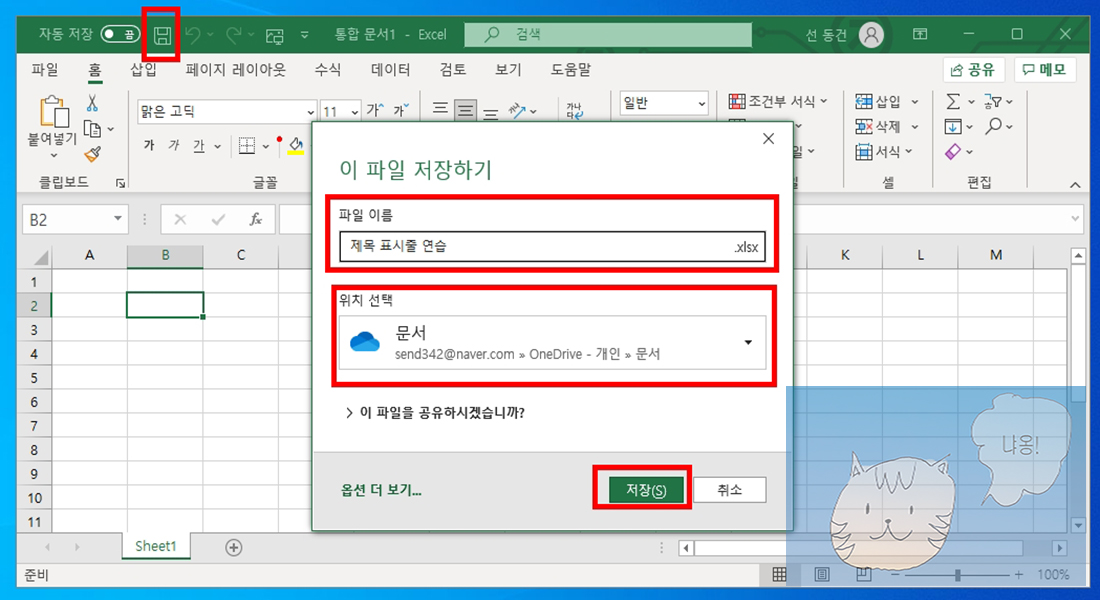Click the 옵션 더 보기... link
Image resolution: width=1100 pixels, height=600 pixels.
point(381,490)
